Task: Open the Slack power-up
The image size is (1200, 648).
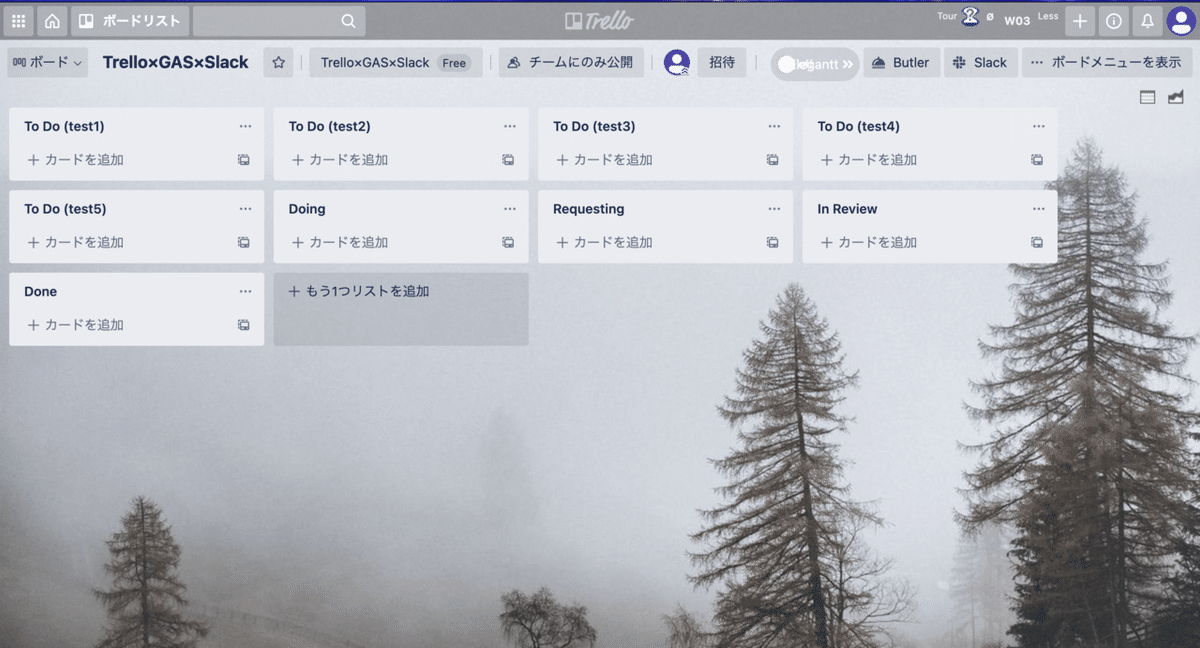Action: point(981,62)
